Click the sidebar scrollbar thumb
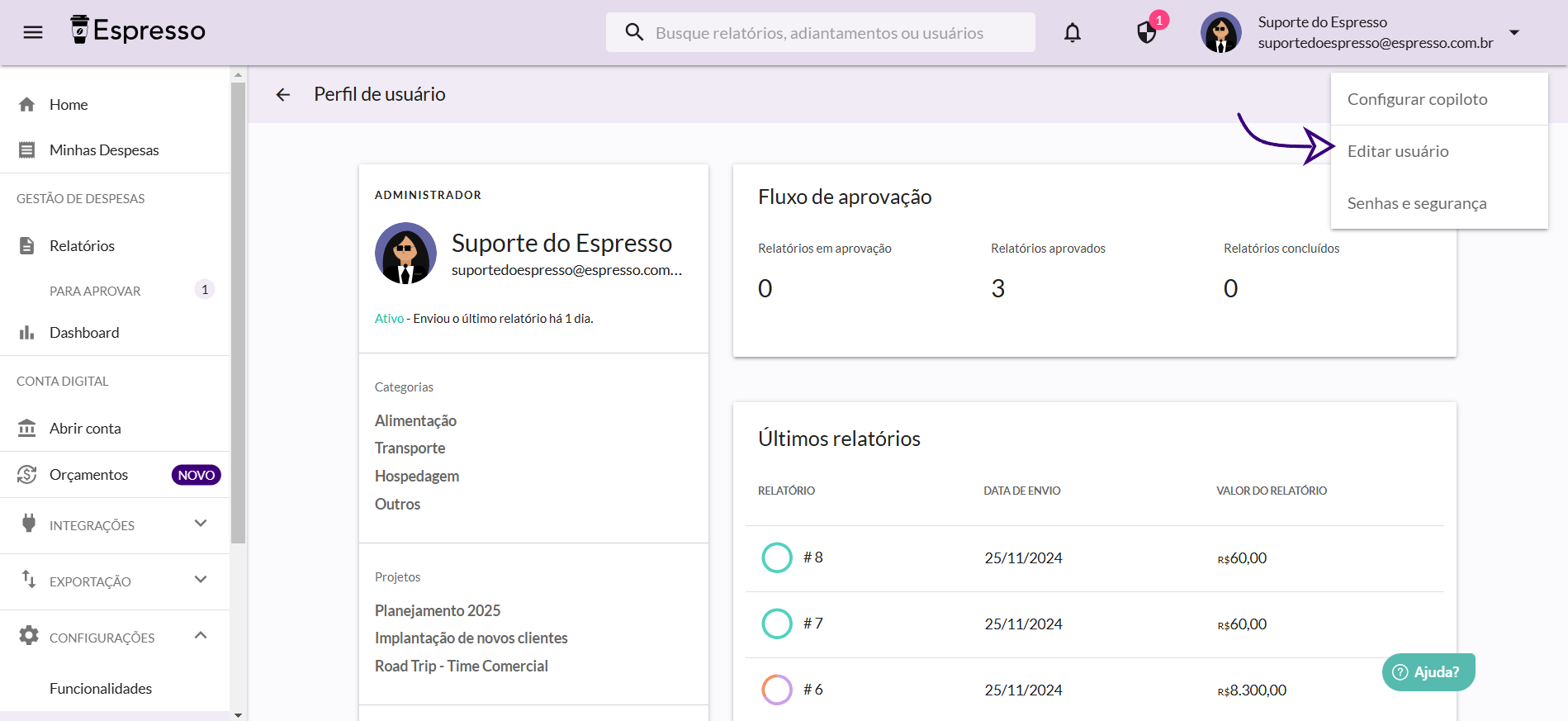Image resolution: width=1568 pixels, height=721 pixels. click(239, 312)
